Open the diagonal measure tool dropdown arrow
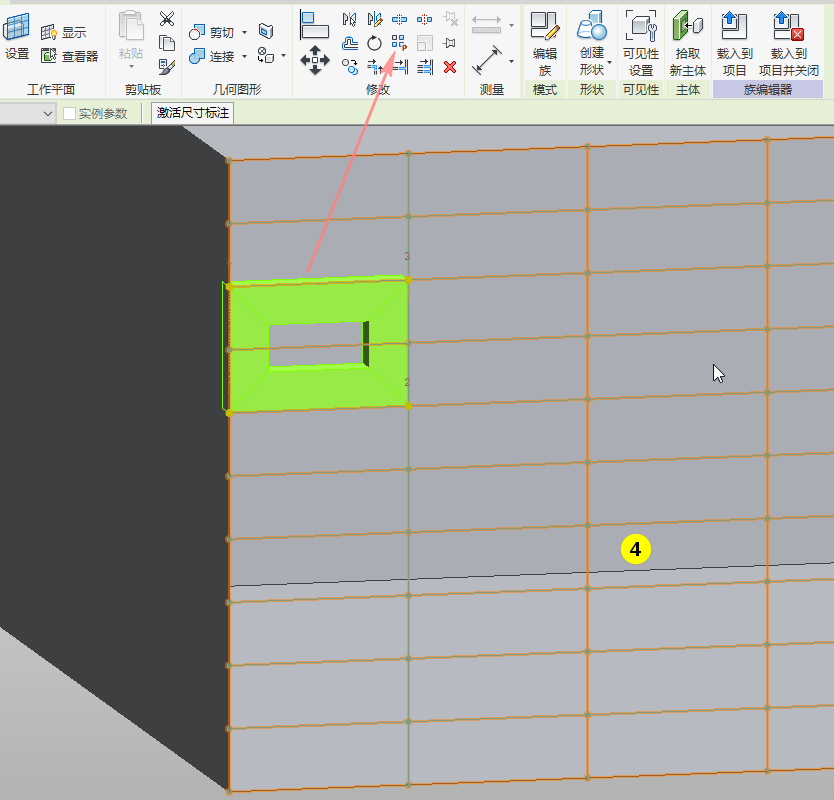The image size is (834, 800). point(512,62)
